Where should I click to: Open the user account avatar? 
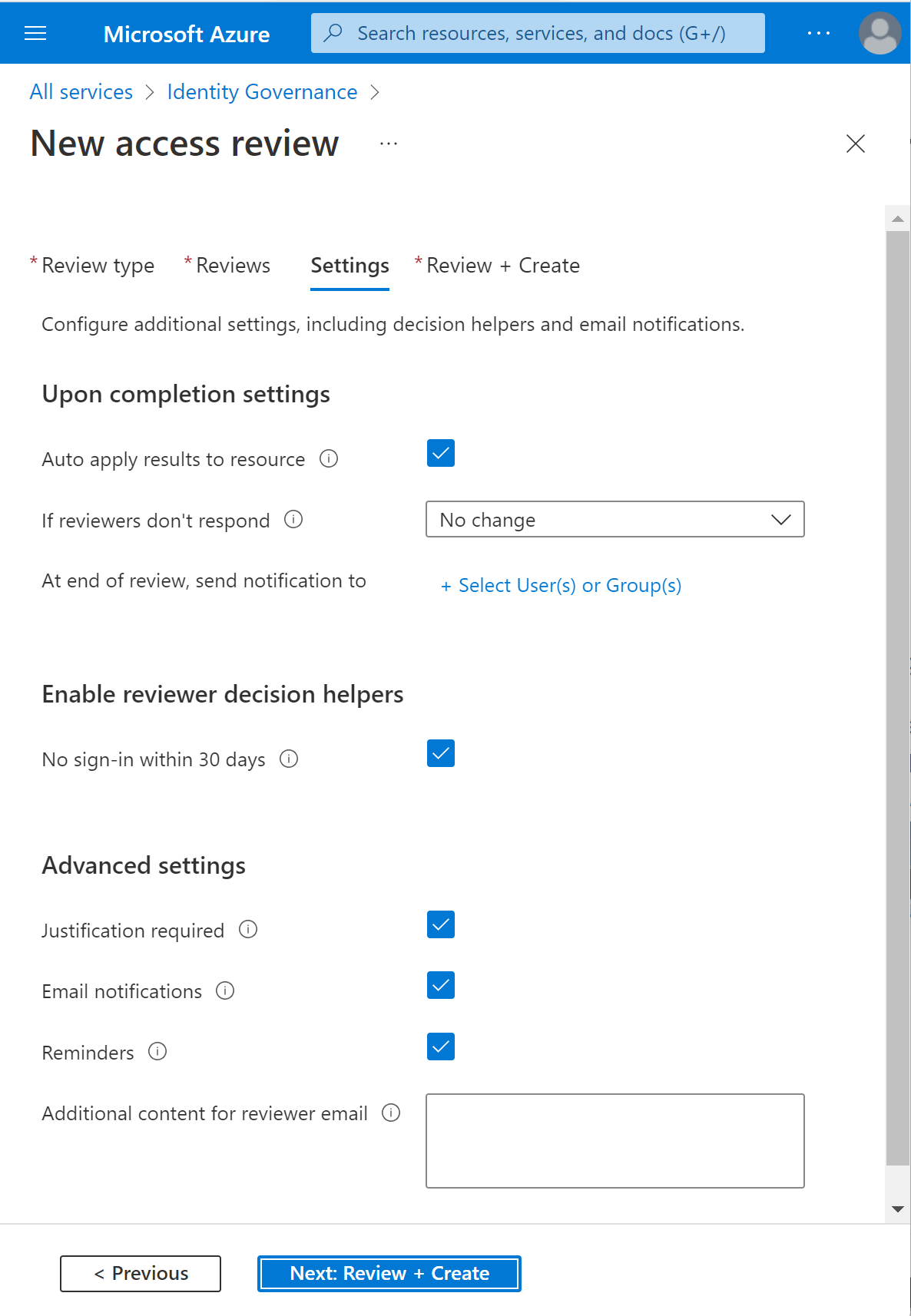880,33
